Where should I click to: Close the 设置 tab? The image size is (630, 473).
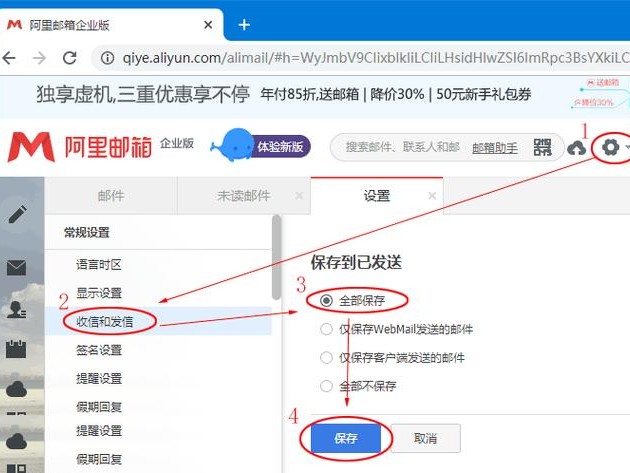pyautogui.click(x=432, y=196)
